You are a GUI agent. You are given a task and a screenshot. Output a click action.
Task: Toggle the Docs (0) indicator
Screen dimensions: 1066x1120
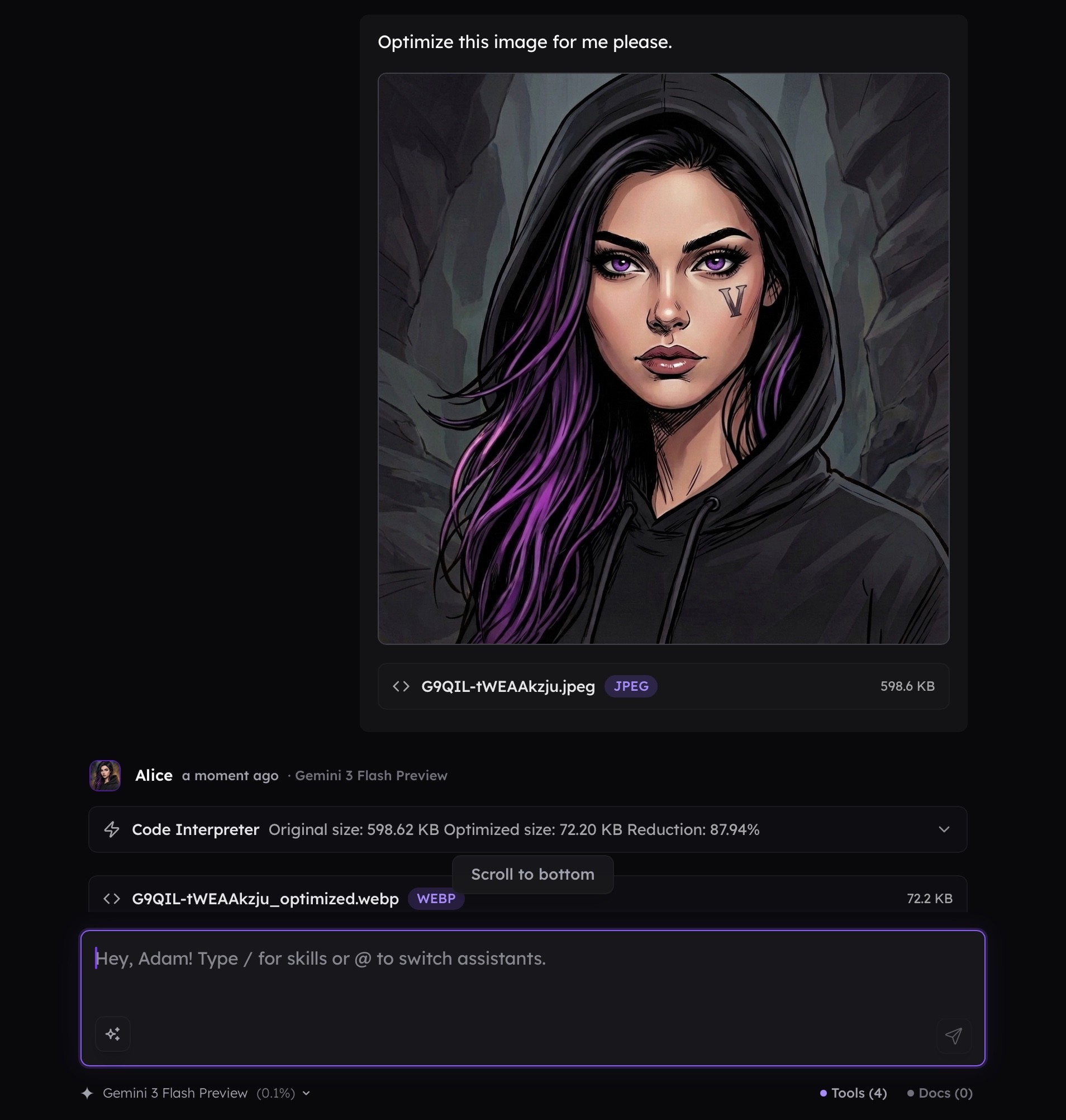940,1093
